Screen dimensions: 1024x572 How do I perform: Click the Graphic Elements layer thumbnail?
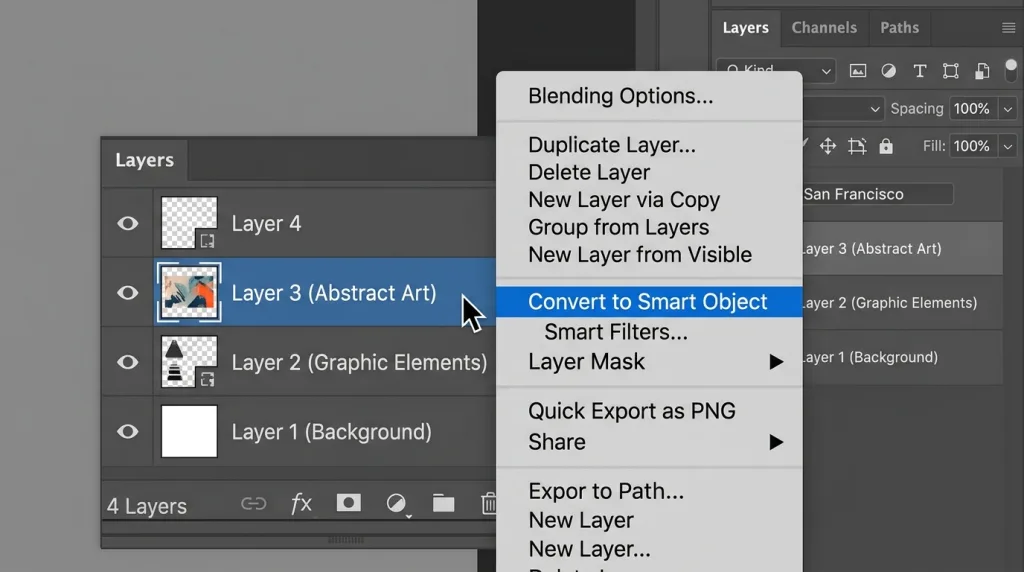189,362
